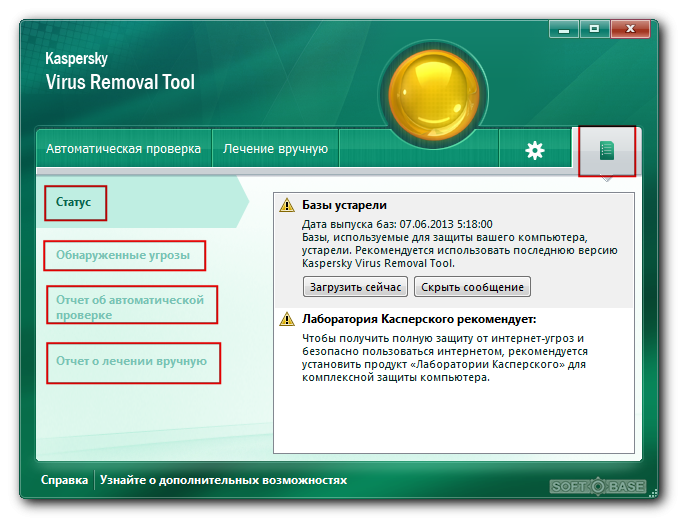Switch to 'Автоматическая проверка' tab

click(x=123, y=149)
